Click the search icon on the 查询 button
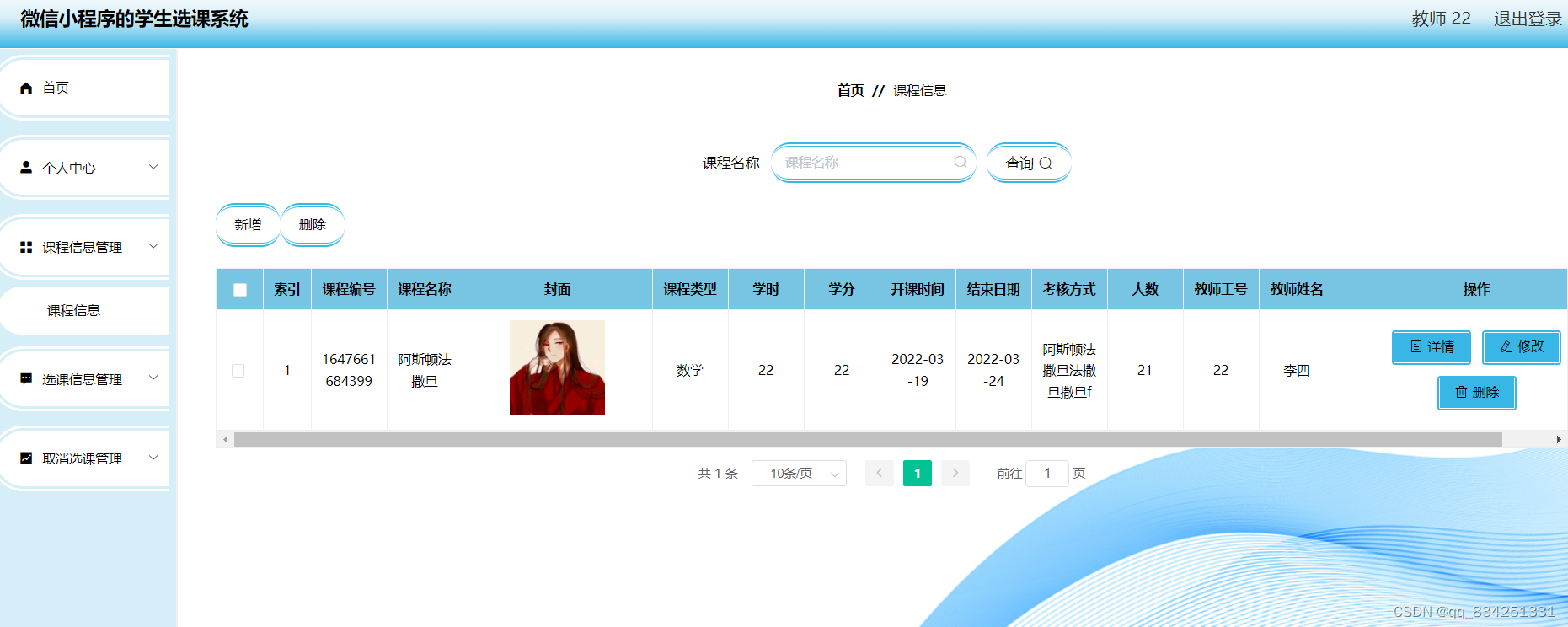The width and height of the screenshot is (1568, 627). pos(1046,163)
